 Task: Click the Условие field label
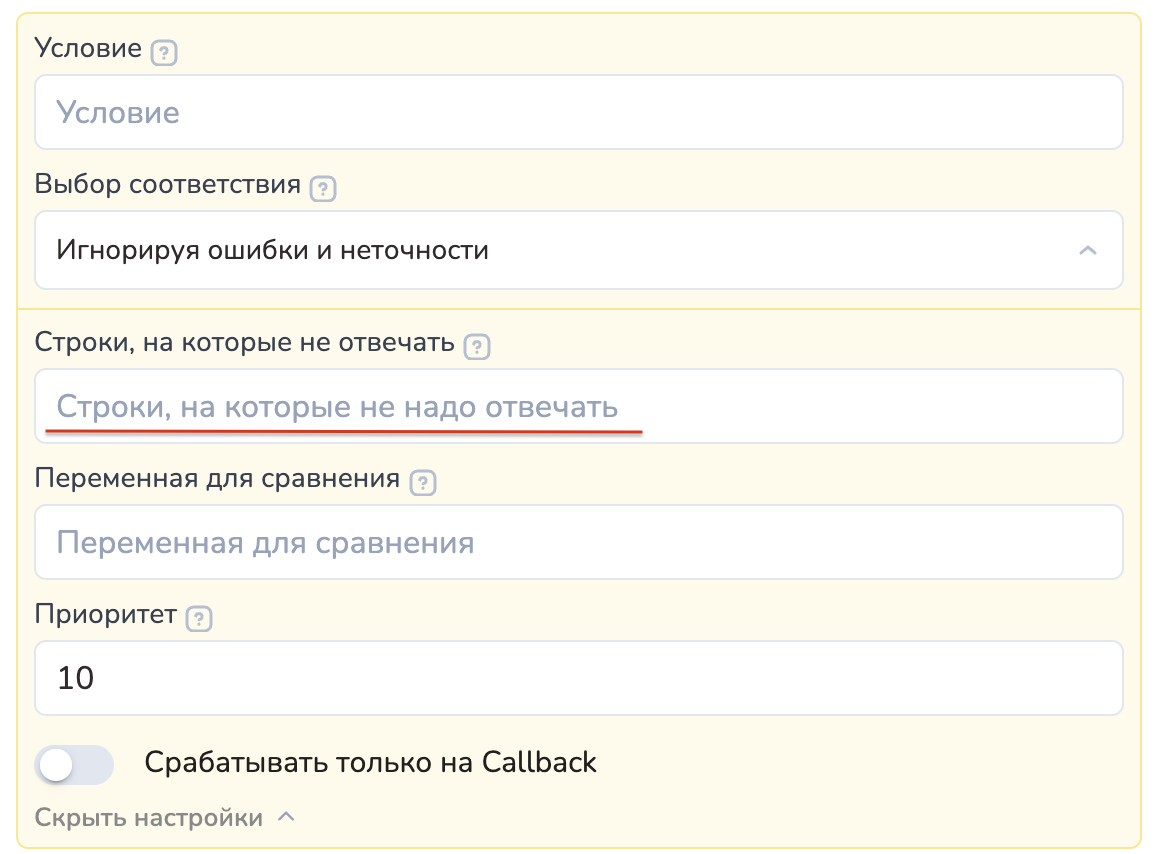(88, 49)
